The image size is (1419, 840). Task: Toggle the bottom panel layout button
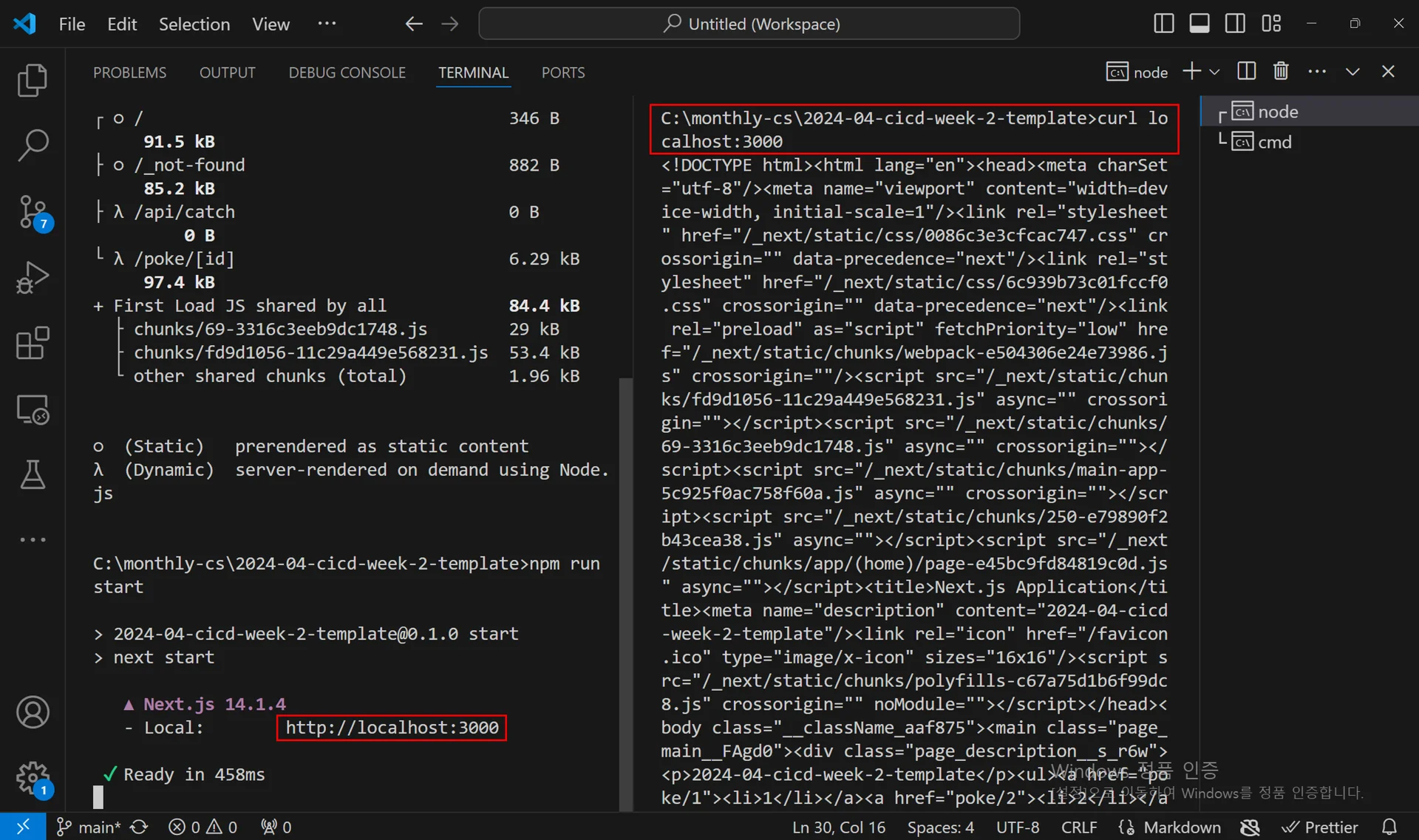tap(1199, 24)
